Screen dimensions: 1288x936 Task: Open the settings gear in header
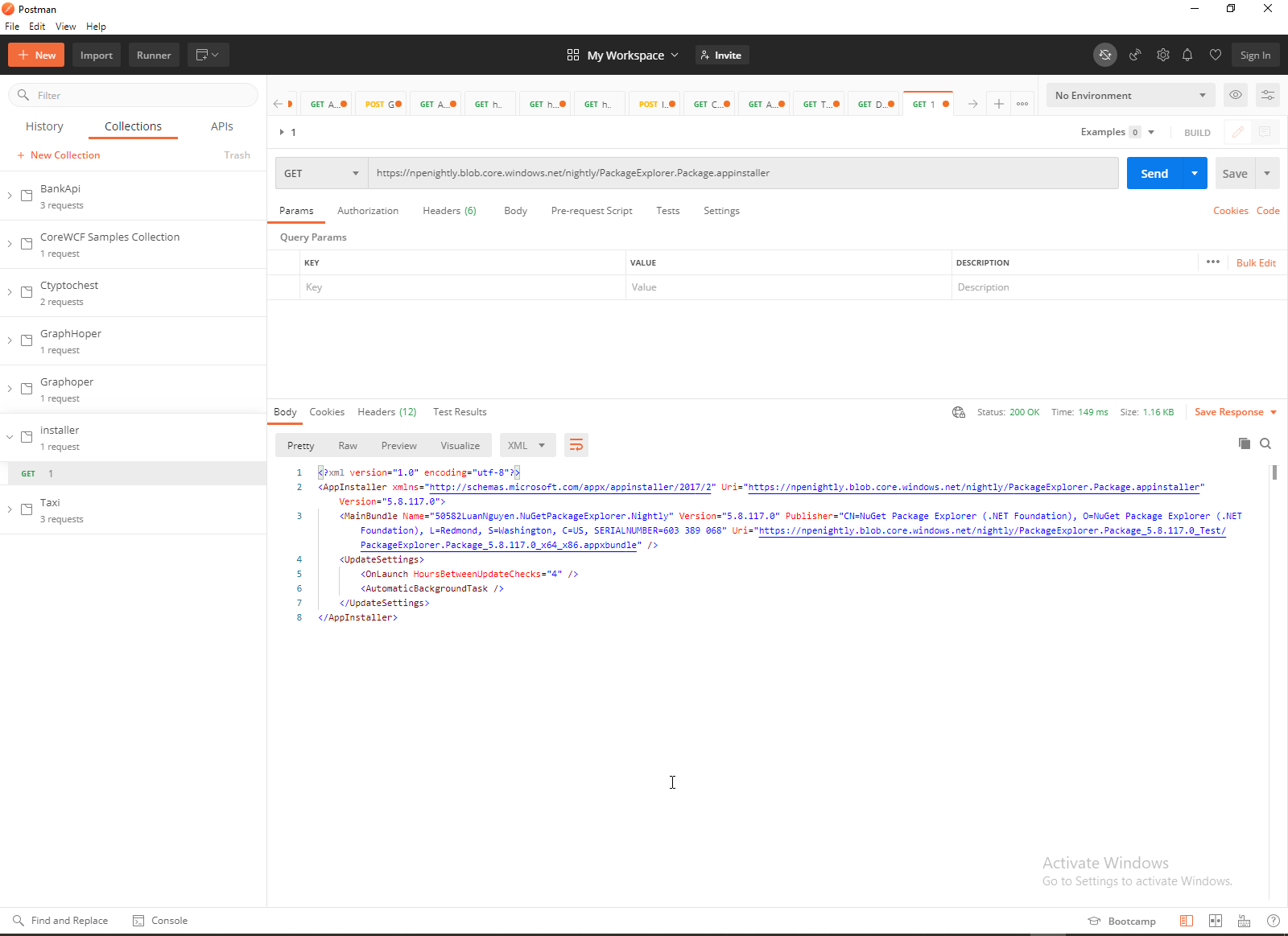pos(1163,55)
